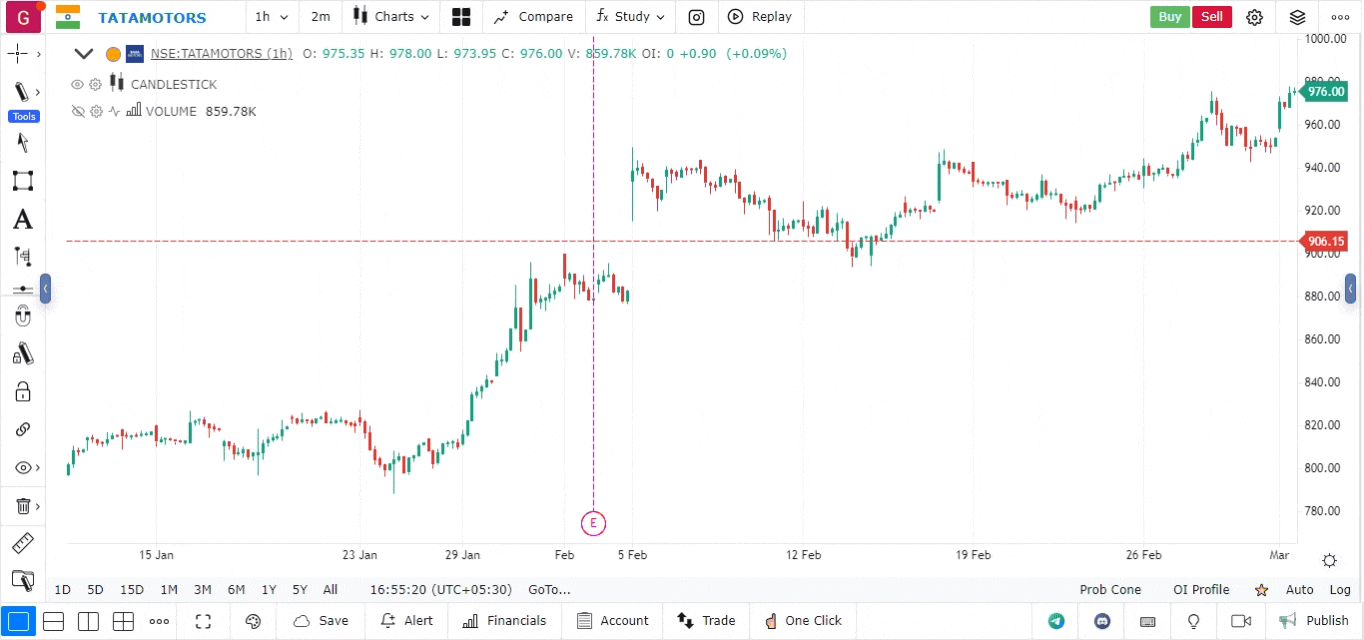Click the earnings E marker on timeline
Viewport: 1364px width, 640px height.
pos(593,522)
